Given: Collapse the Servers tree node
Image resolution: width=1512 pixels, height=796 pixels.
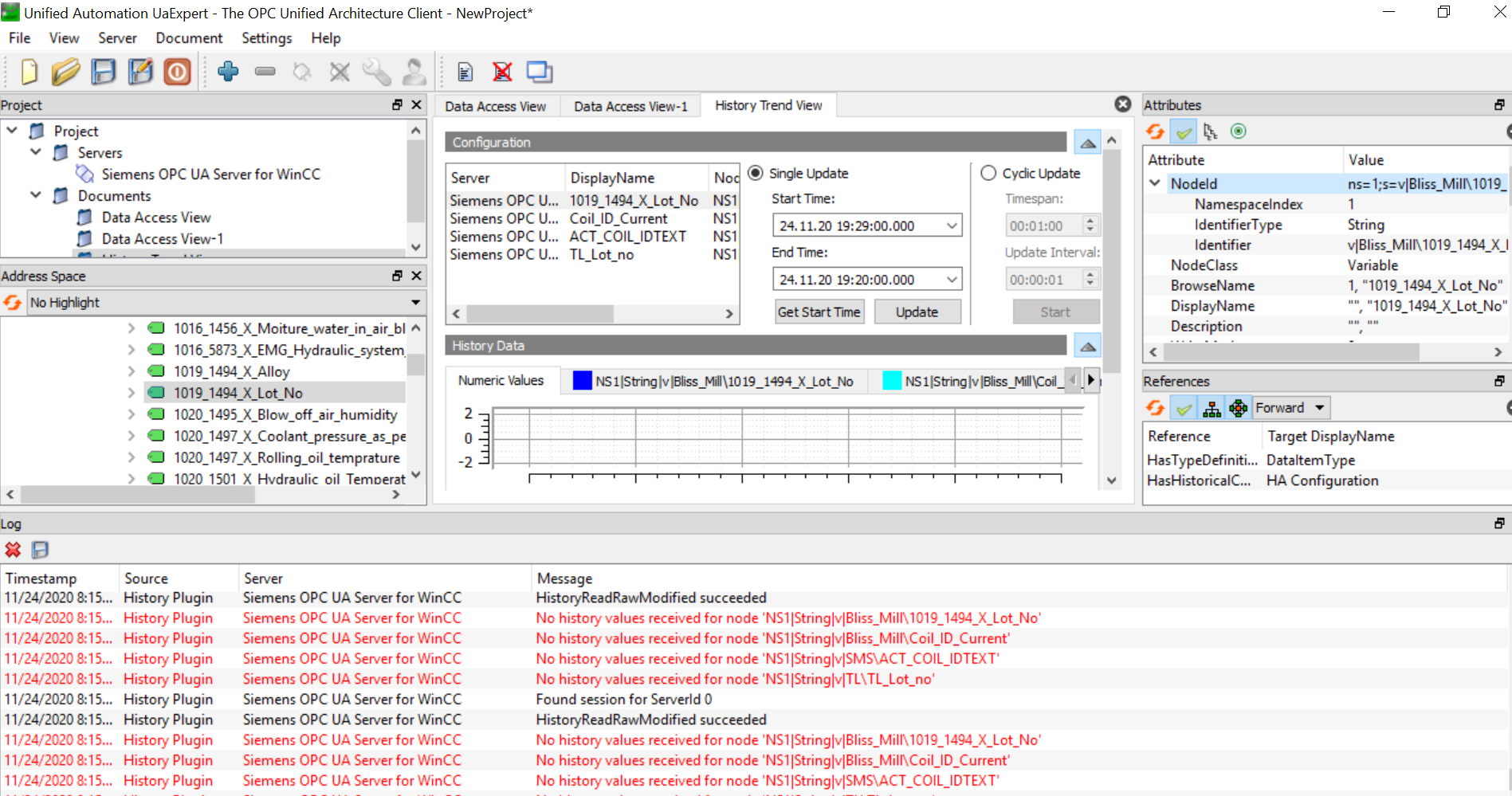Looking at the screenshot, I should (x=36, y=151).
